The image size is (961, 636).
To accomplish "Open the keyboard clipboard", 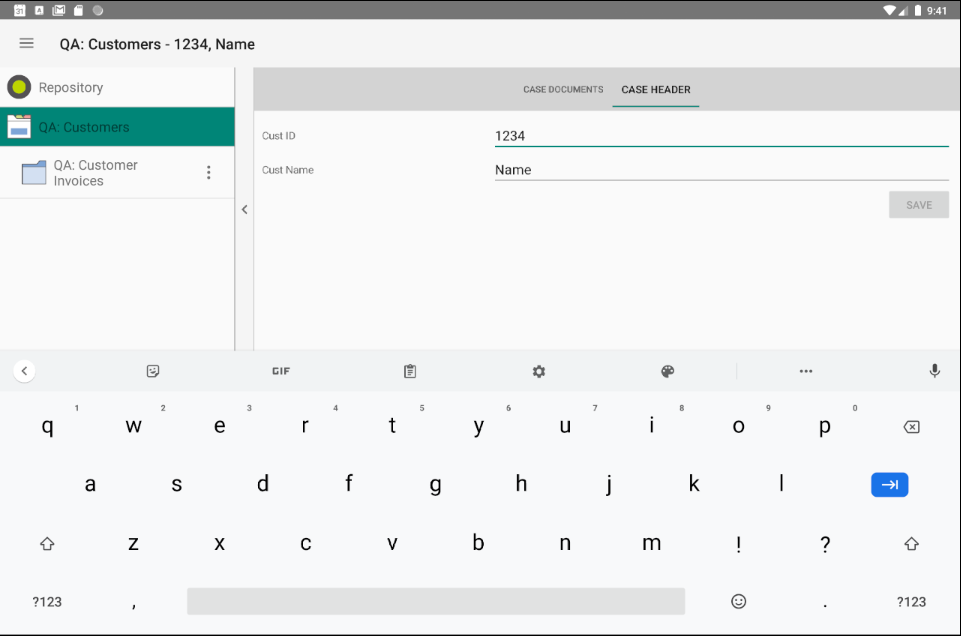I will 409,370.
